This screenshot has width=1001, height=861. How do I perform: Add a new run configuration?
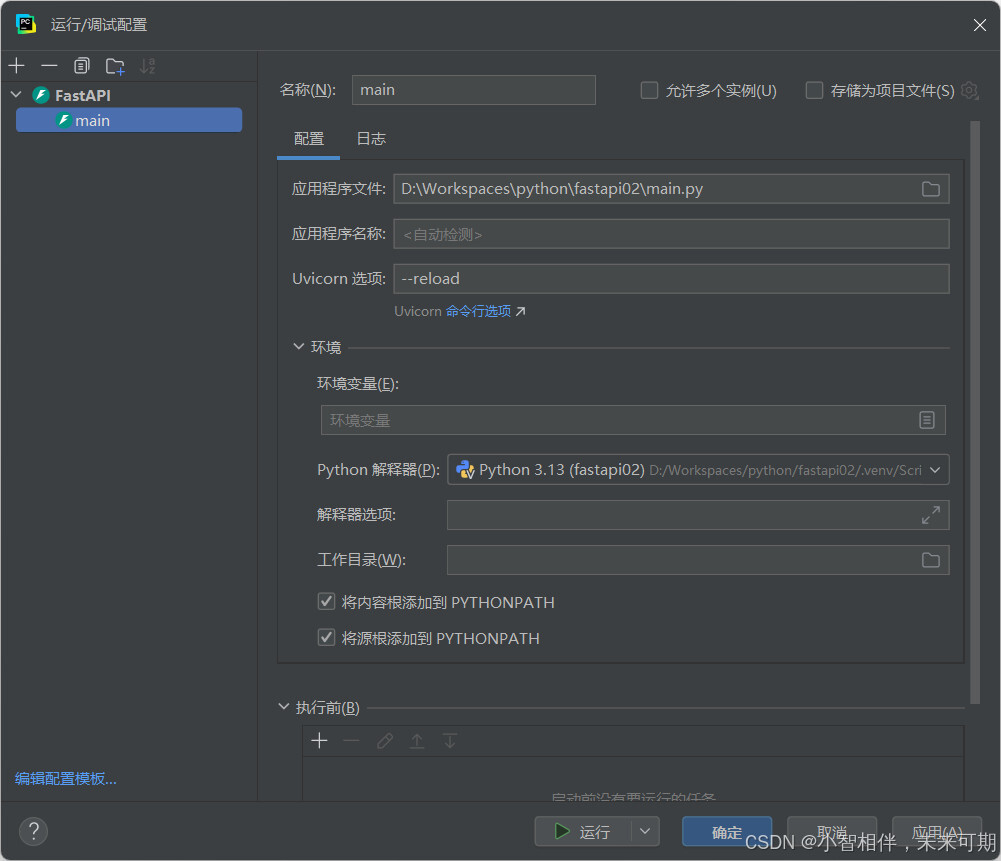(17, 66)
